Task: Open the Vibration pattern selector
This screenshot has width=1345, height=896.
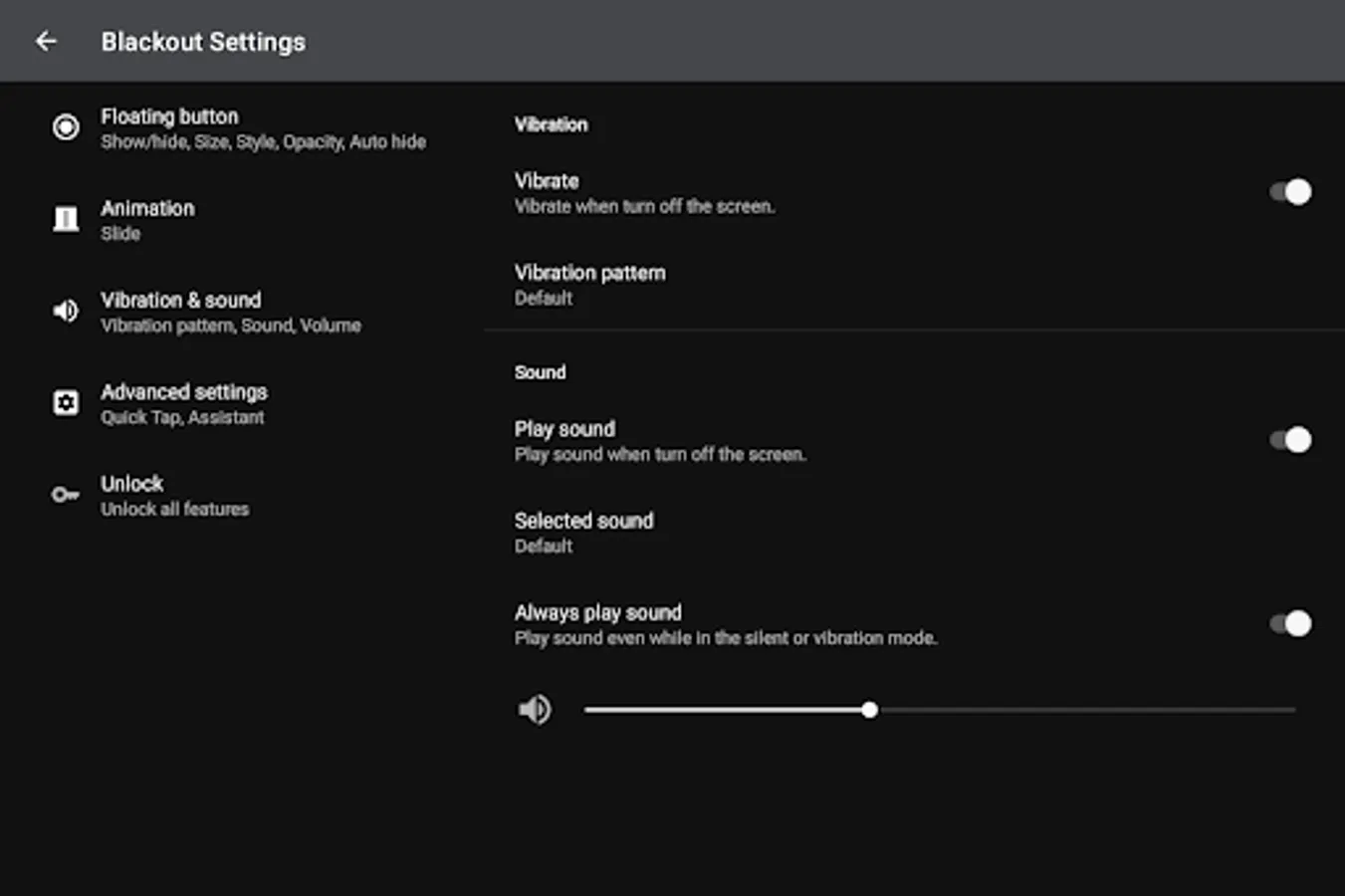Action: tap(589, 284)
